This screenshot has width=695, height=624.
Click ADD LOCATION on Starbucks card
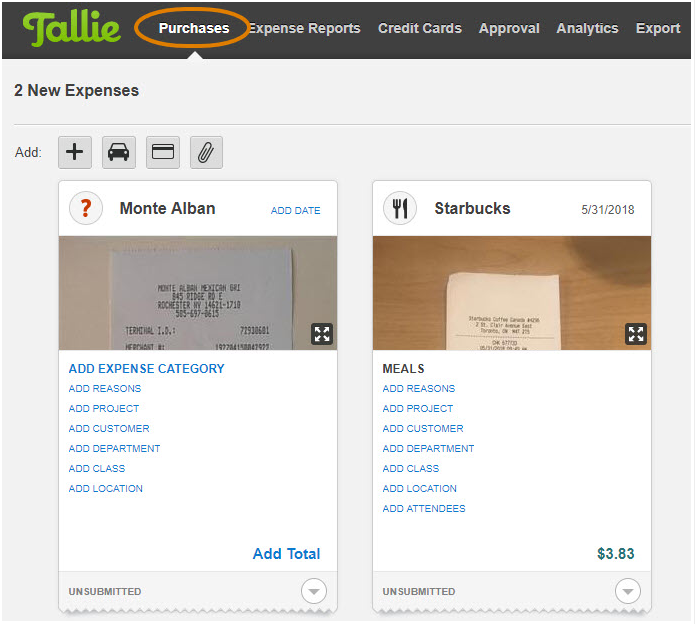tap(419, 488)
